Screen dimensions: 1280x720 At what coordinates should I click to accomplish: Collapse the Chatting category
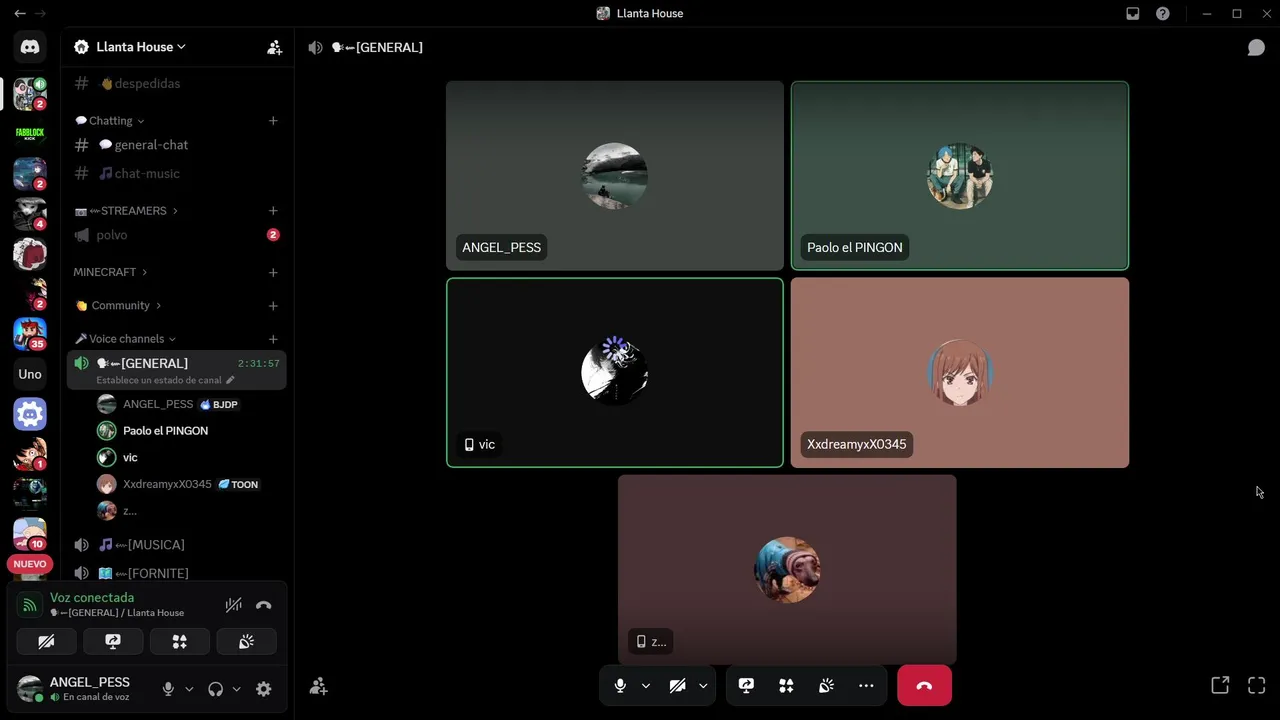[x=110, y=121]
